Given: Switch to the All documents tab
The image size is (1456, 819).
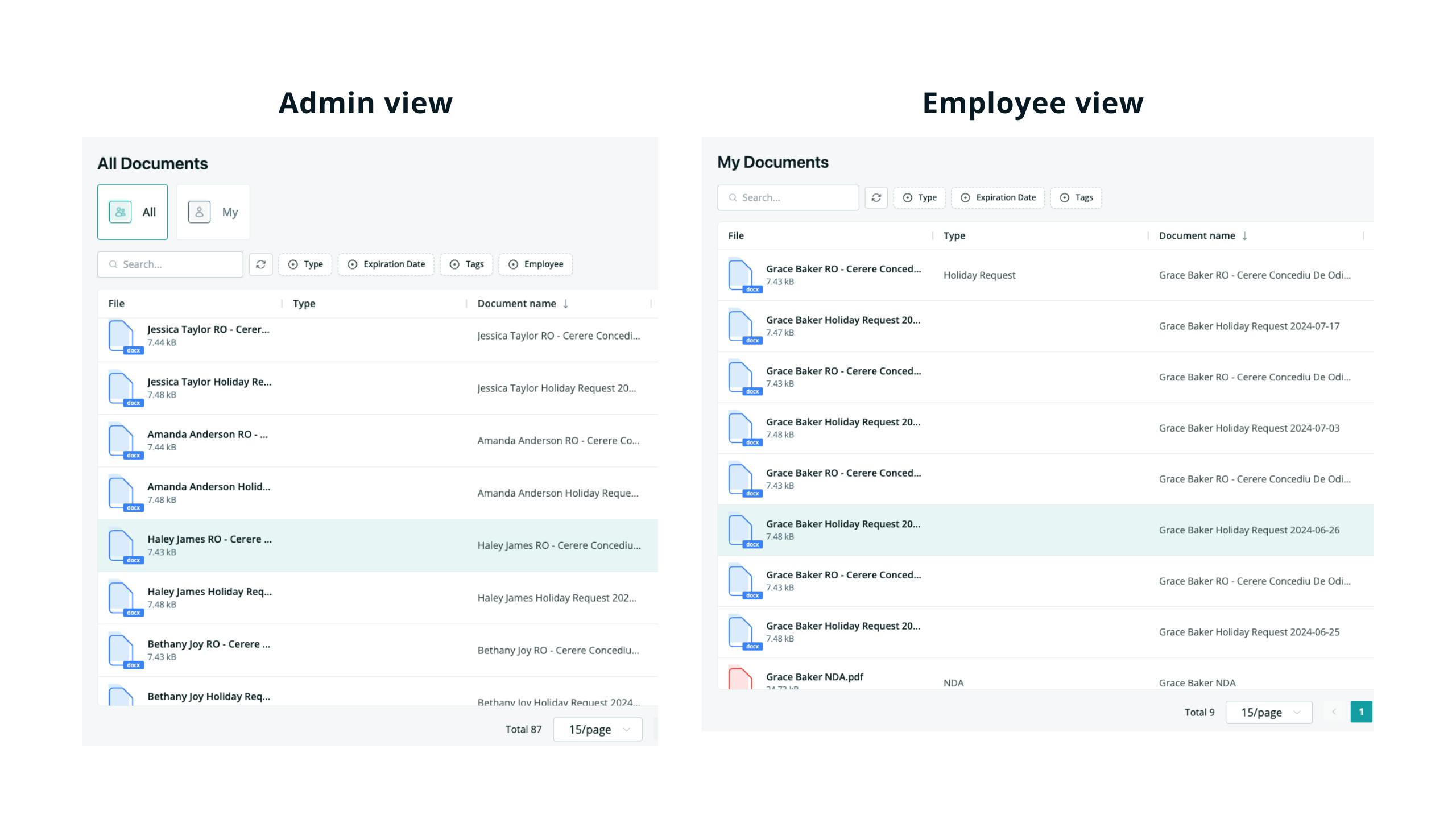Looking at the screenshot, I should pyautogui.click(x=133, y=212).
